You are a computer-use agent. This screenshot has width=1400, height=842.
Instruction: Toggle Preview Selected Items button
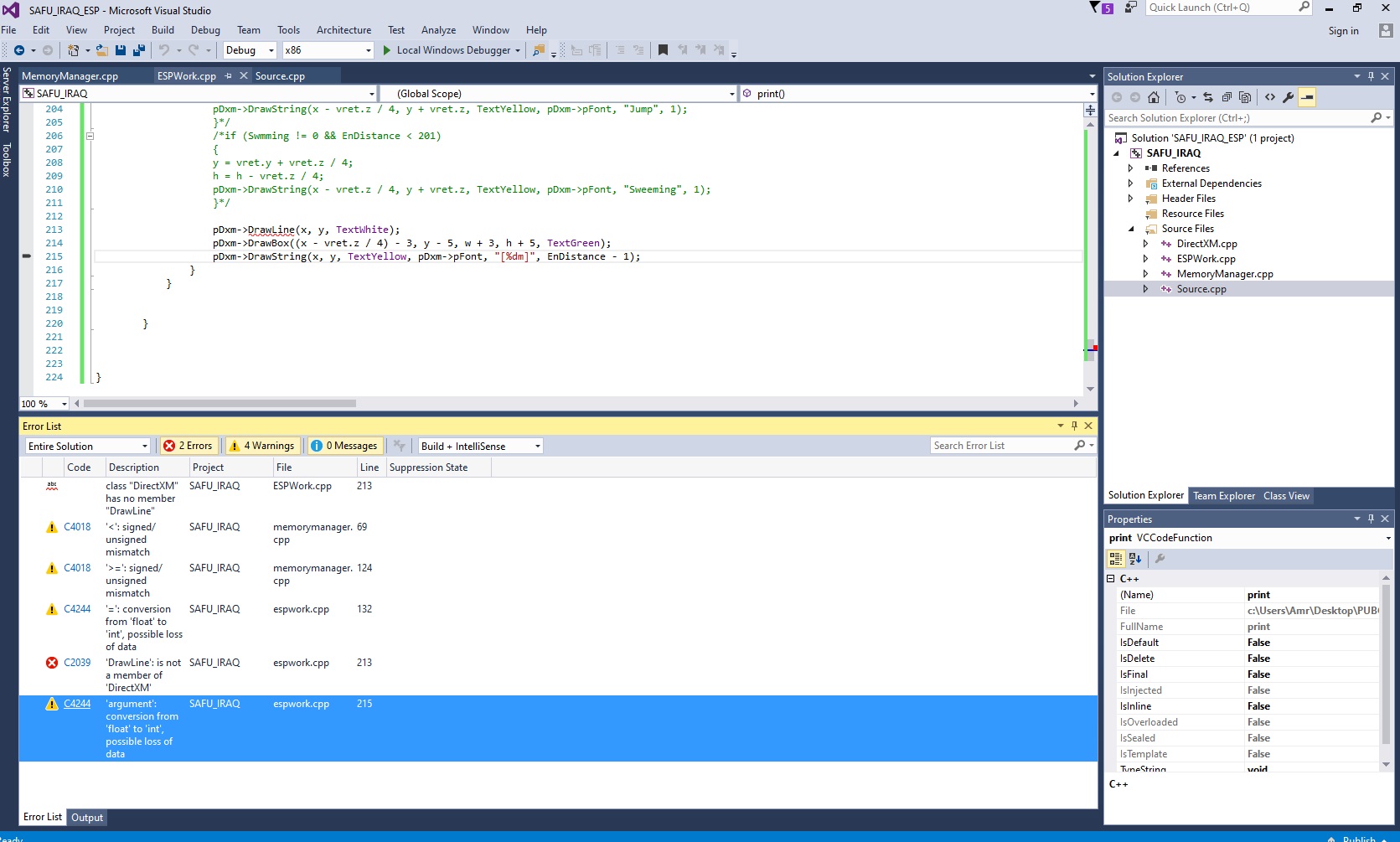coord(1307,97)
